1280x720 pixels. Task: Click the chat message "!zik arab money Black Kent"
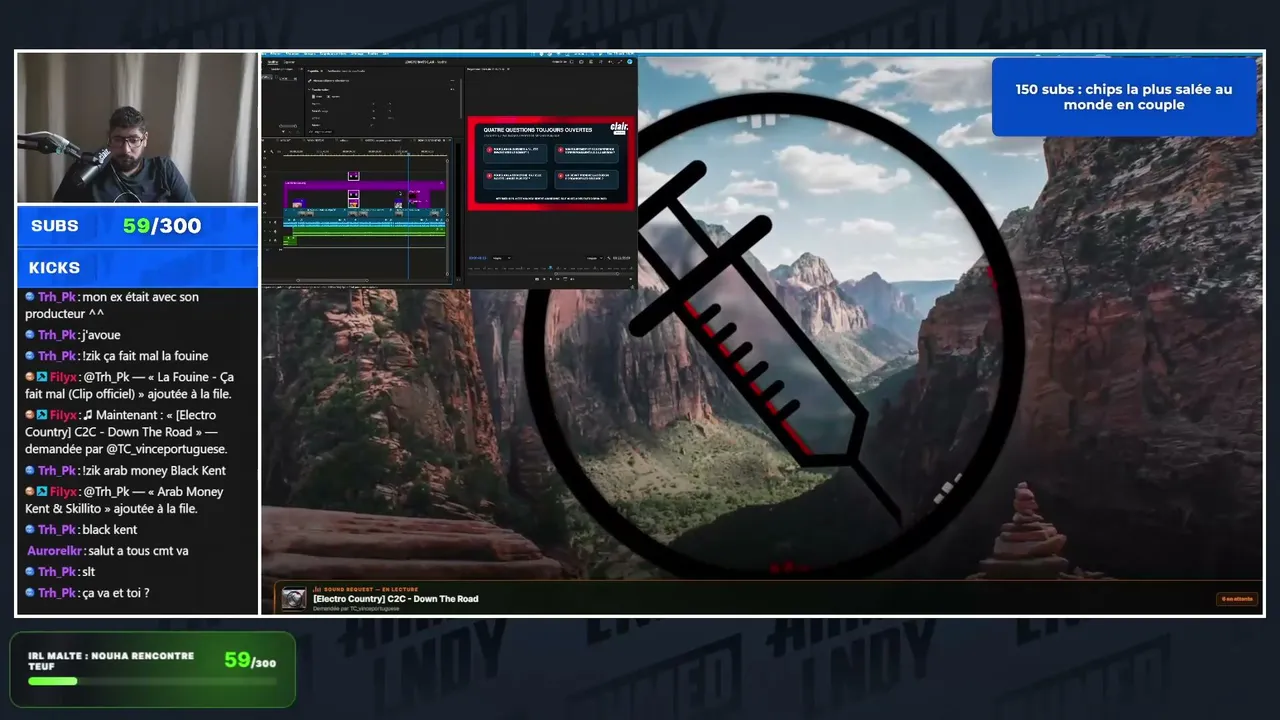(154, 471)
